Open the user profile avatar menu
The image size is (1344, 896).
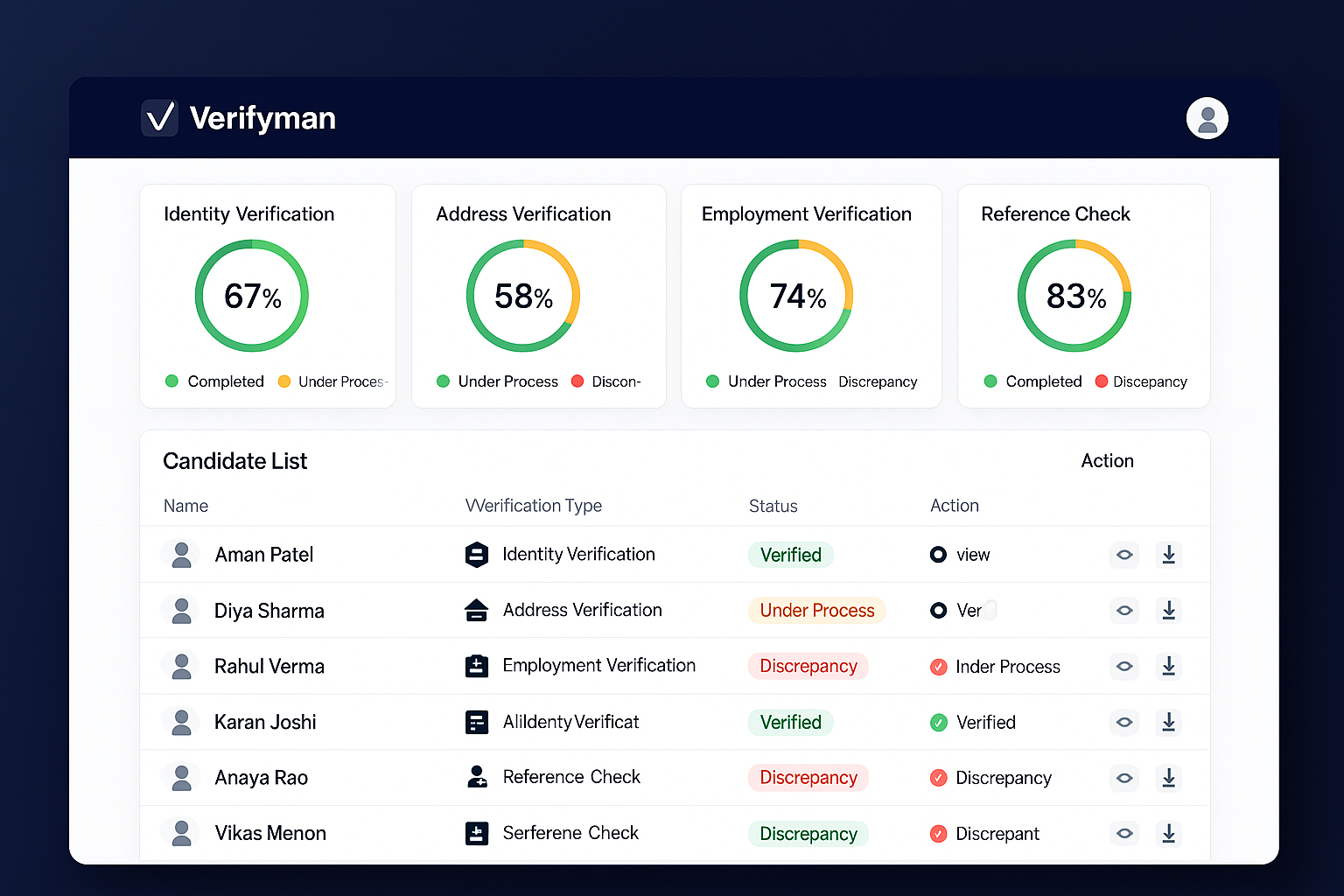click(x=1207, y=118)
